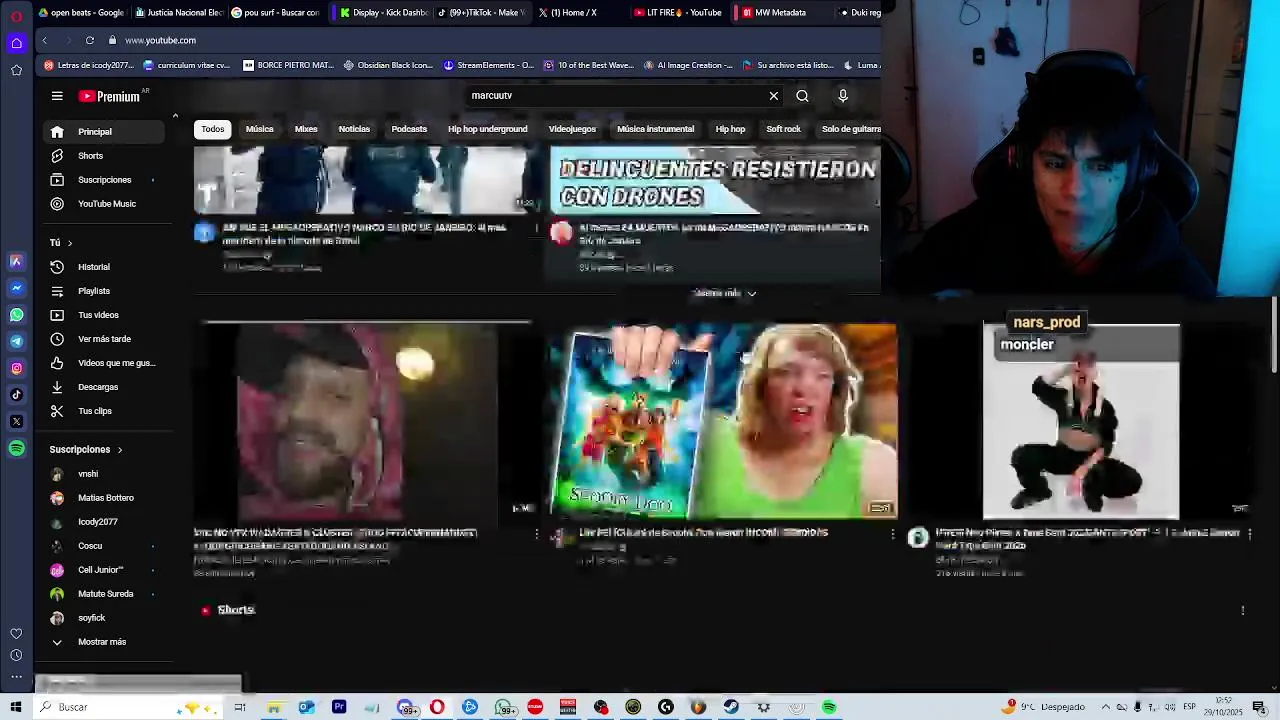1280x720 pixels.
Task: Open Spotify from the Windows taskbar
Action: pos(829,707)
